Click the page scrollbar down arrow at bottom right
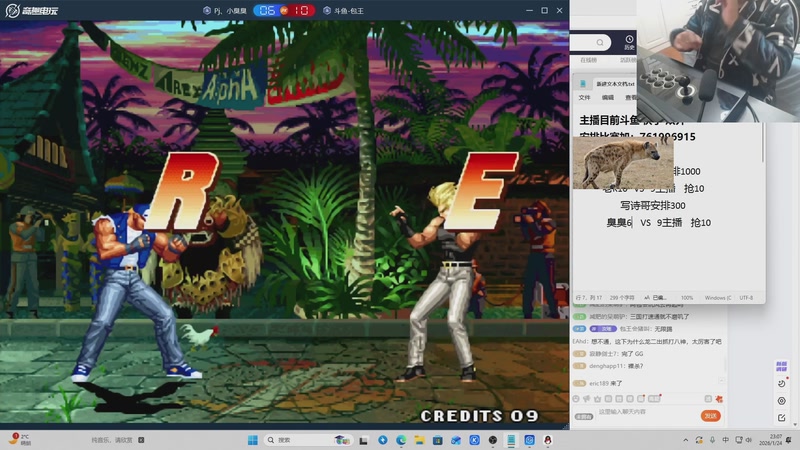The width and height of the screenshot is (800, 450). [x=796, y=424]
